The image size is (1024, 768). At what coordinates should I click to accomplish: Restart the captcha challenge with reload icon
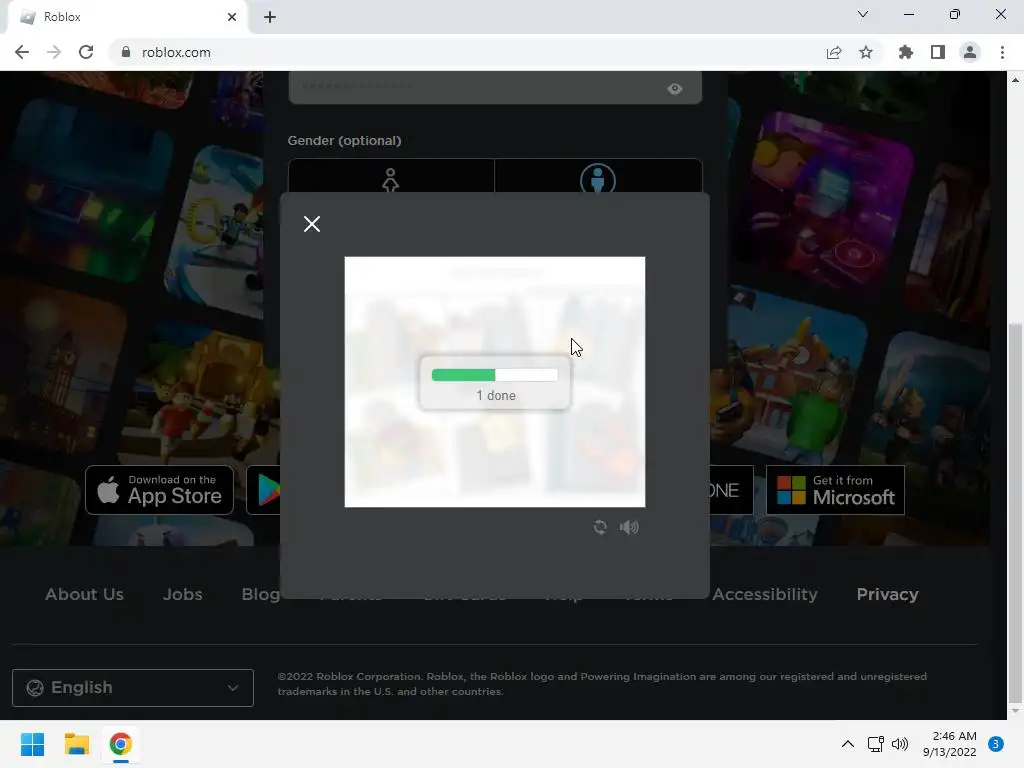(600, 527)
